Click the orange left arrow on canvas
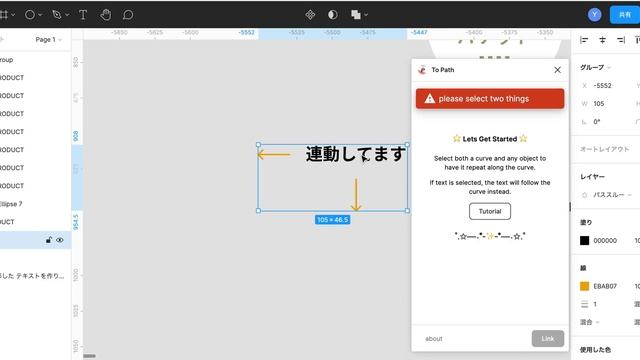640x360 pixels. click(274, 155)
